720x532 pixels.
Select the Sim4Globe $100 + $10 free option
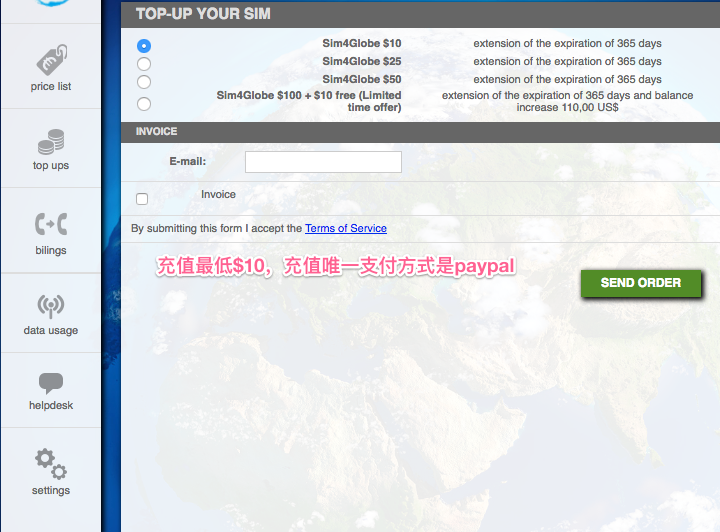[x=144, y=104]
